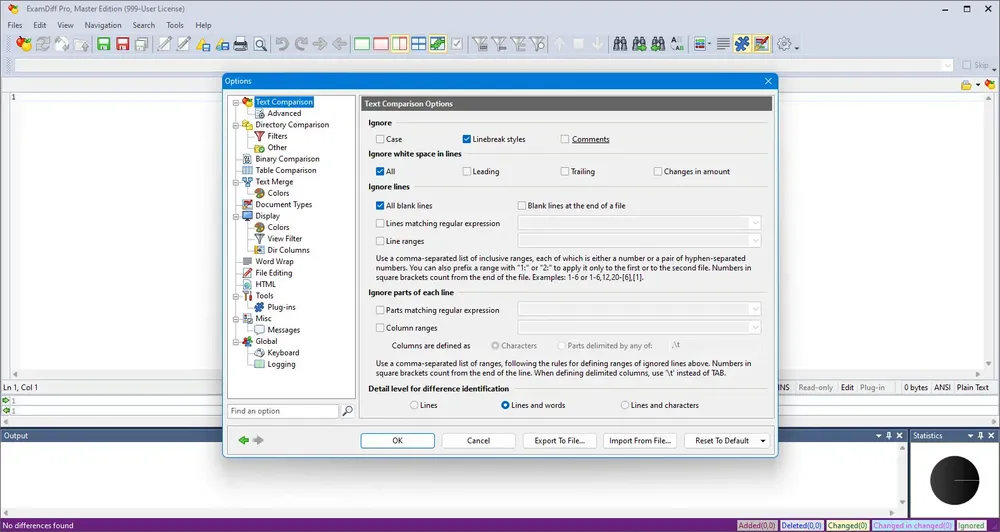
Task: Click the blue puzzle plug-ins toolbar icon
Action: (742, 44)
